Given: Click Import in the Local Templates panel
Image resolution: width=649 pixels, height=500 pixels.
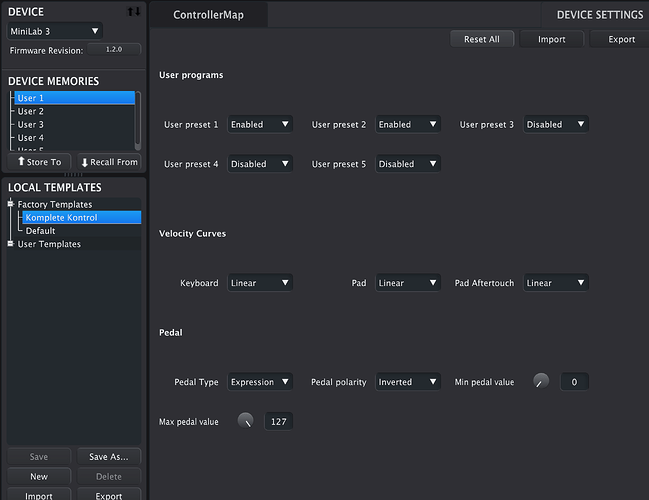Looking at the screenshot, I should (39, 495).
